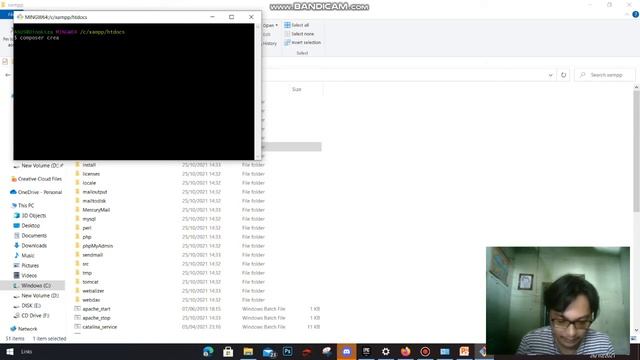Sort files by Size column
The image size is (640, 360).
tap(297, 89)
